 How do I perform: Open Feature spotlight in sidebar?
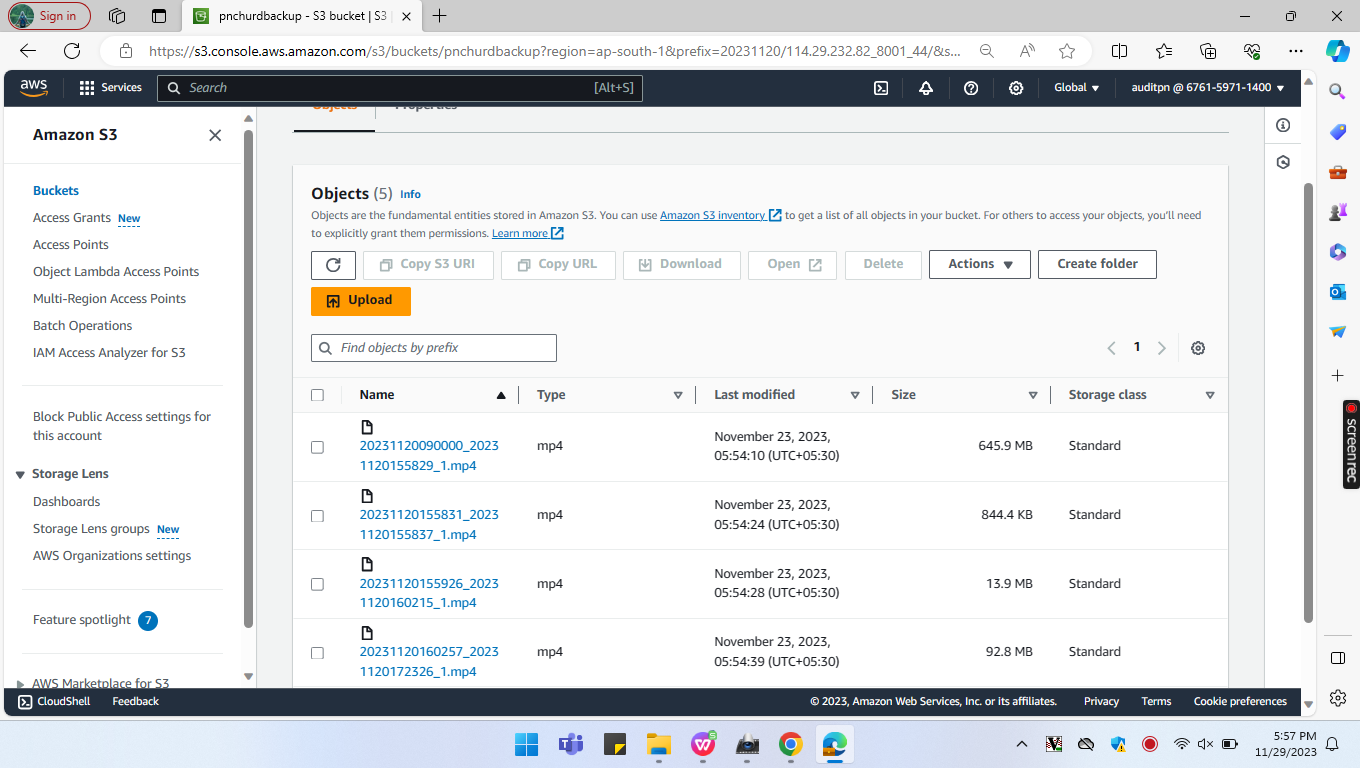(x=82, y=620)
